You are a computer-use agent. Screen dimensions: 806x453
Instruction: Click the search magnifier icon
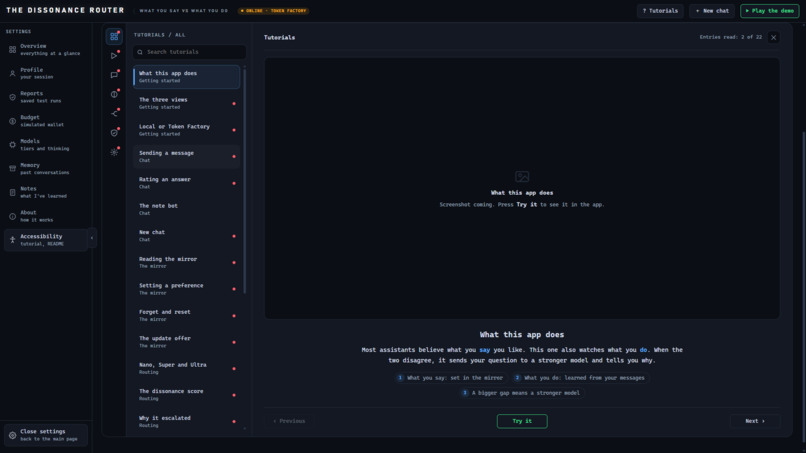[140, 52]
